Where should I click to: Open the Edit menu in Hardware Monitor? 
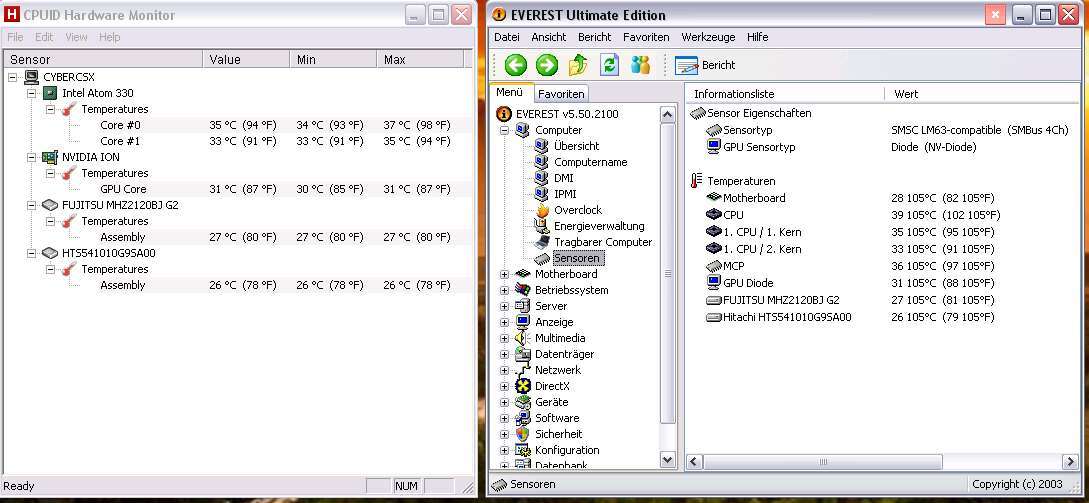44,37
